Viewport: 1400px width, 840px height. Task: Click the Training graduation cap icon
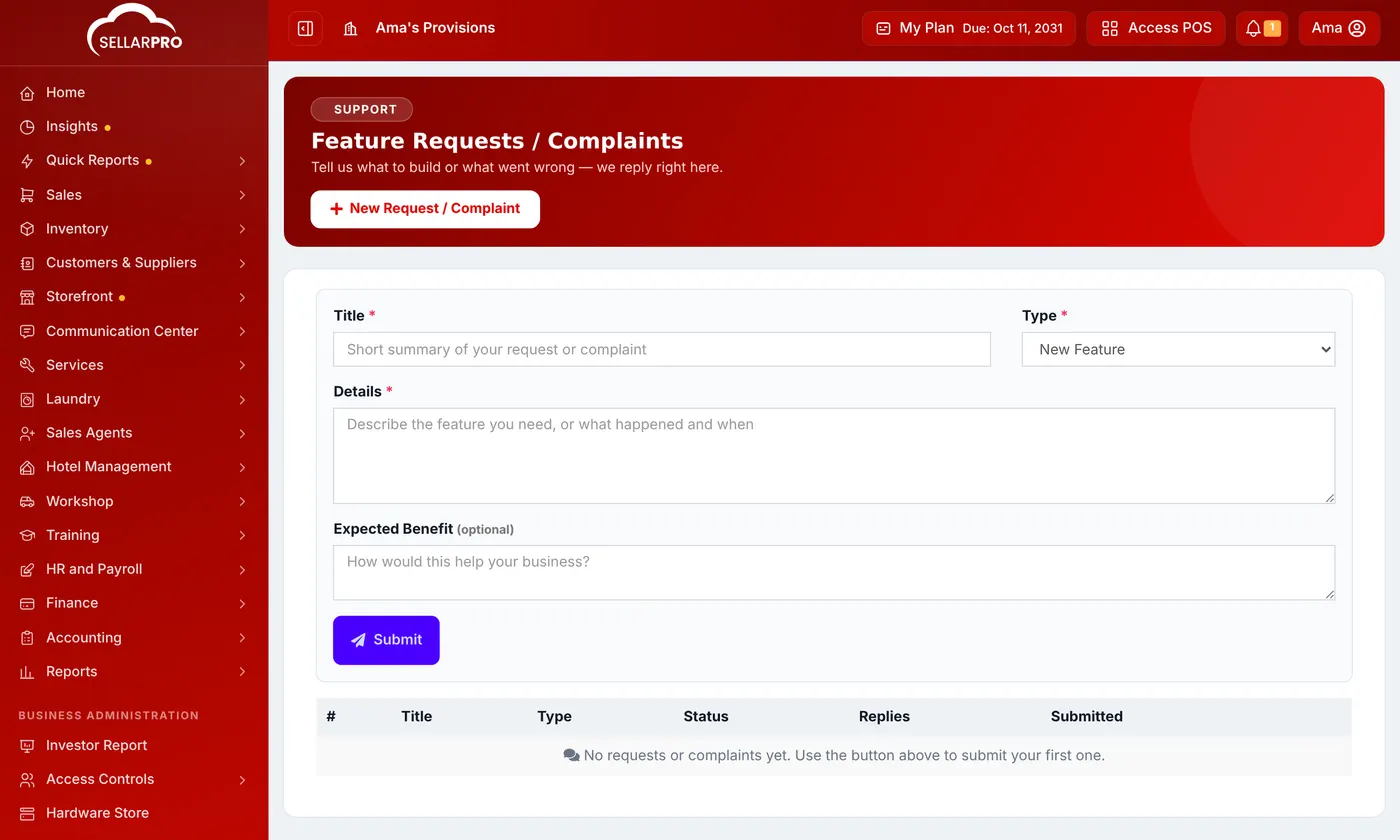pyautogui.click(x=27, y=535)
